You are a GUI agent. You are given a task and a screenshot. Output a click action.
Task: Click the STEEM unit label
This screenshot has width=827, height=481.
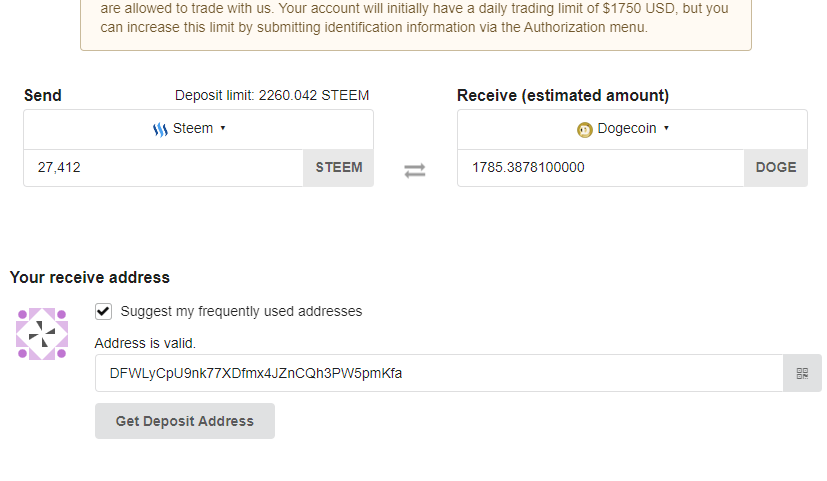click(x=339, y=168)
